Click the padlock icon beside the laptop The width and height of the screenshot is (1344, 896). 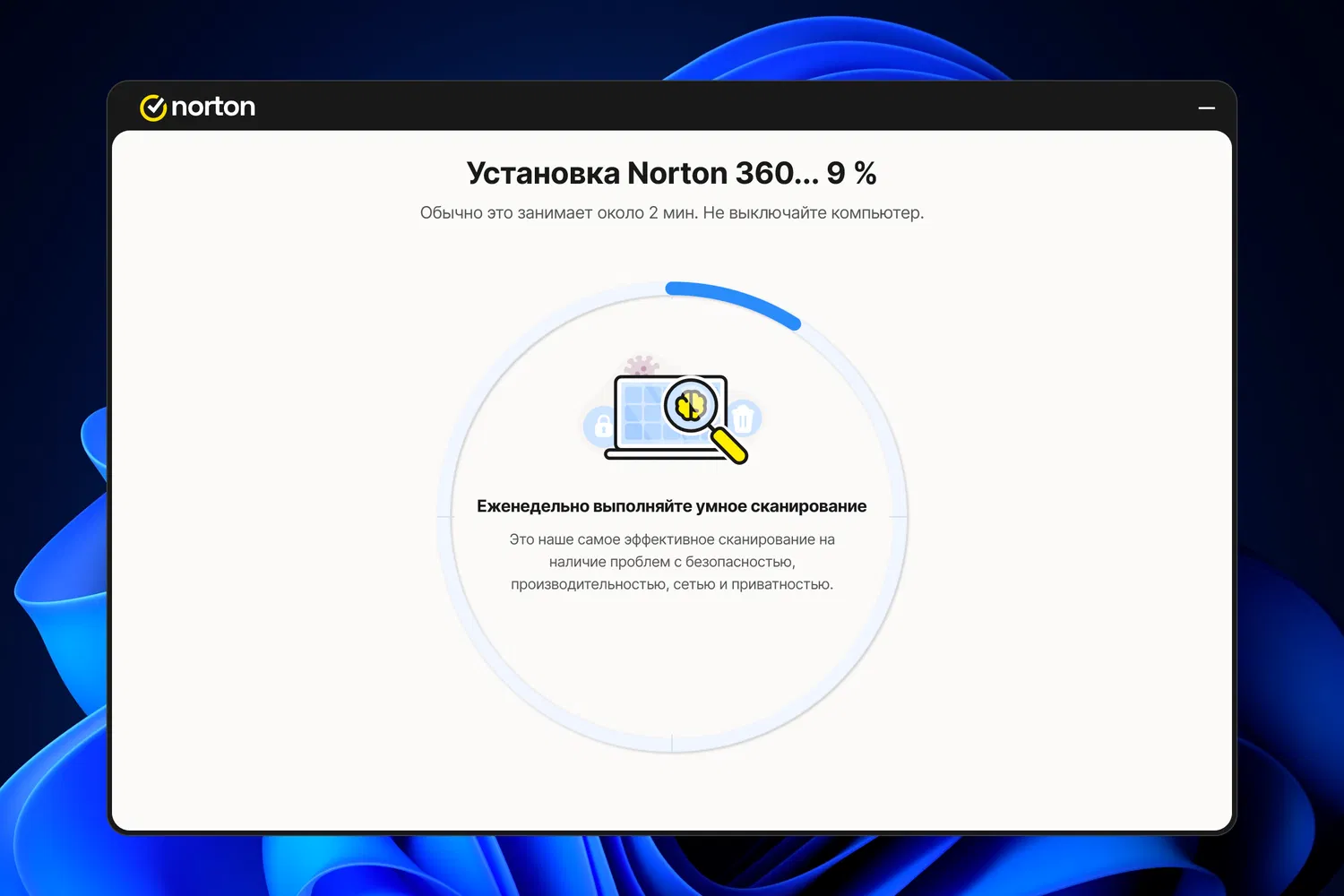point(601,425)
